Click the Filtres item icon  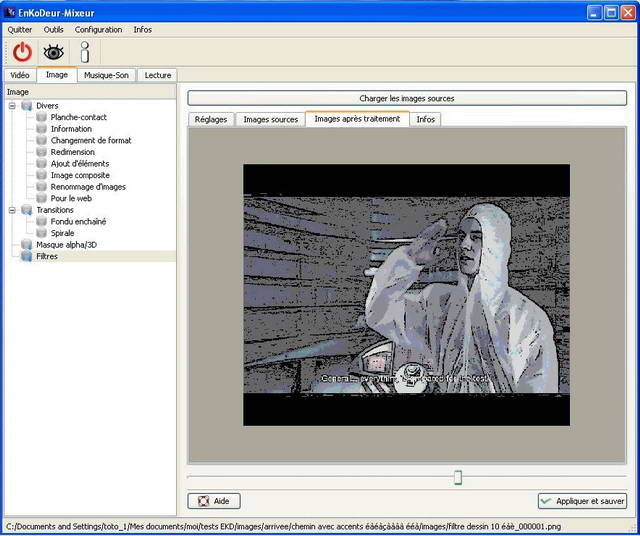click(x=27, y=256)
